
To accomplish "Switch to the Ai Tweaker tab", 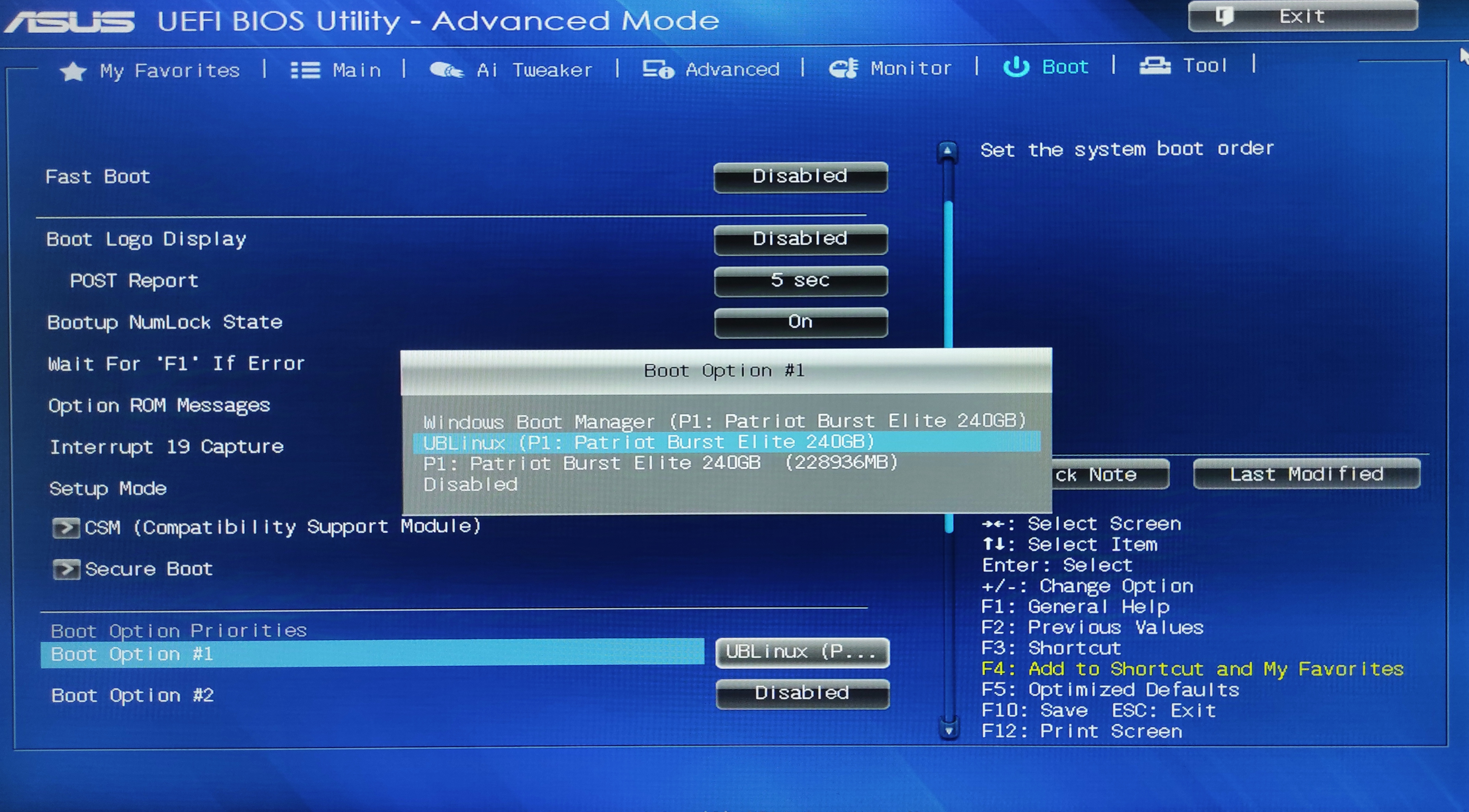I will [511, 70].
